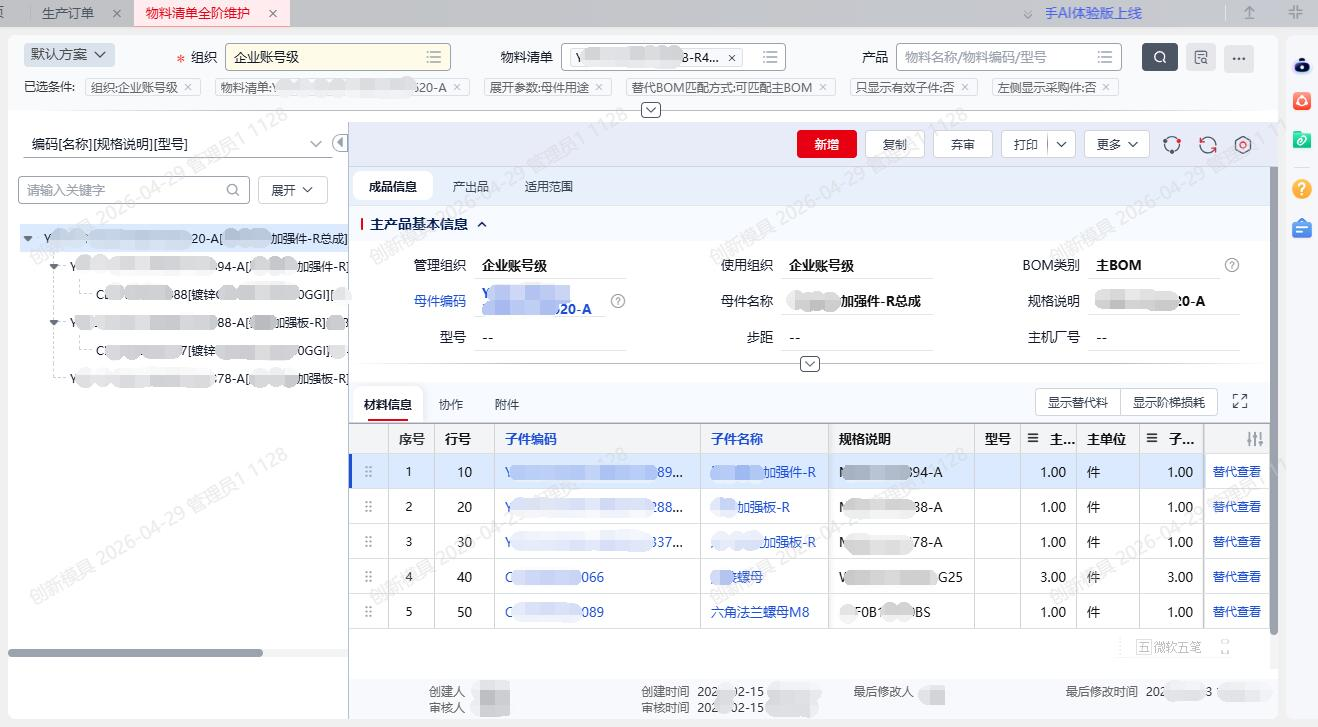
Task: Open the hexagon settings icon in toolbar
Action: (1243, 145)
